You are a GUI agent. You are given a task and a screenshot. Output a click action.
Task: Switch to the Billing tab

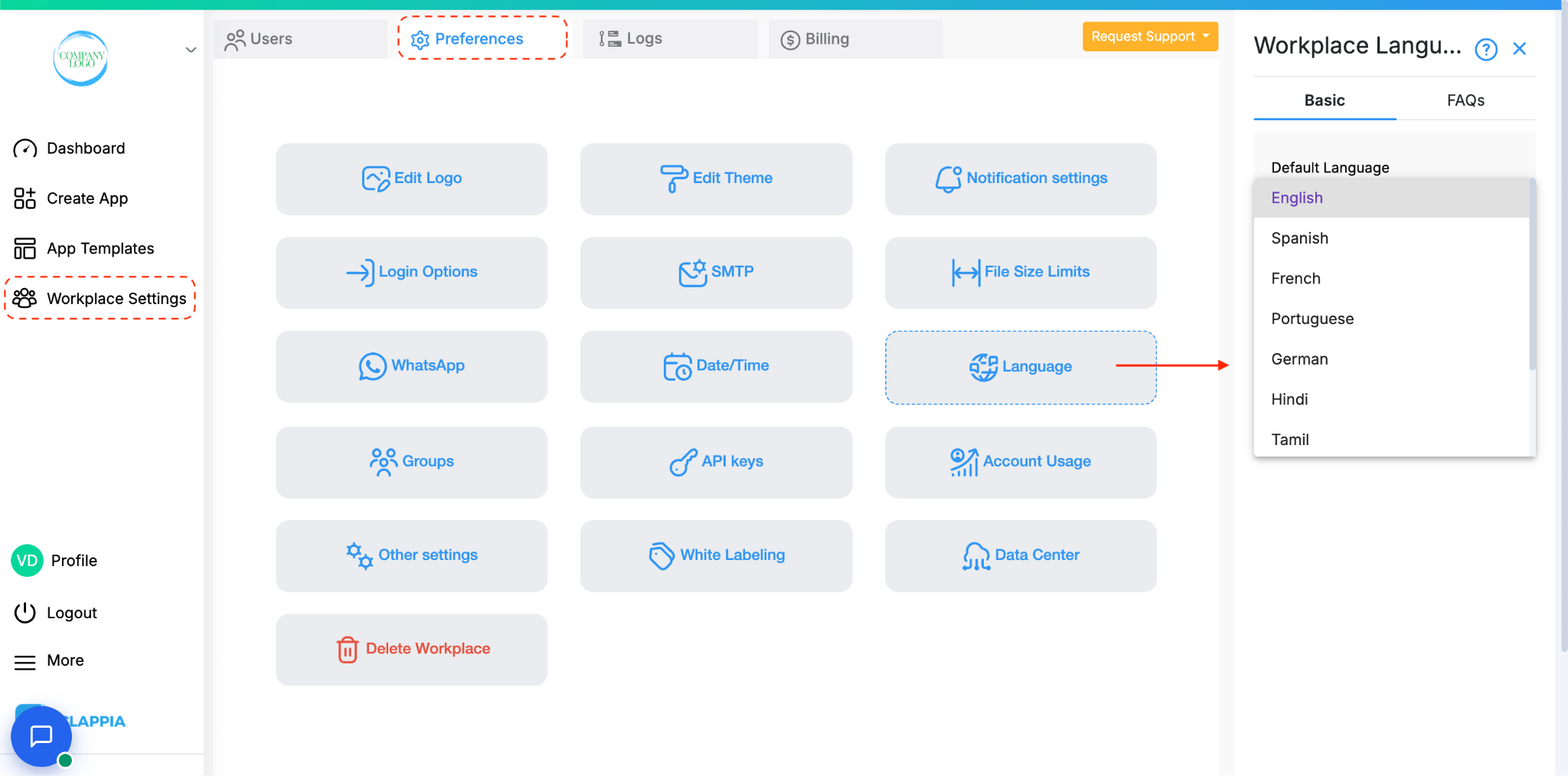point(855,39)
